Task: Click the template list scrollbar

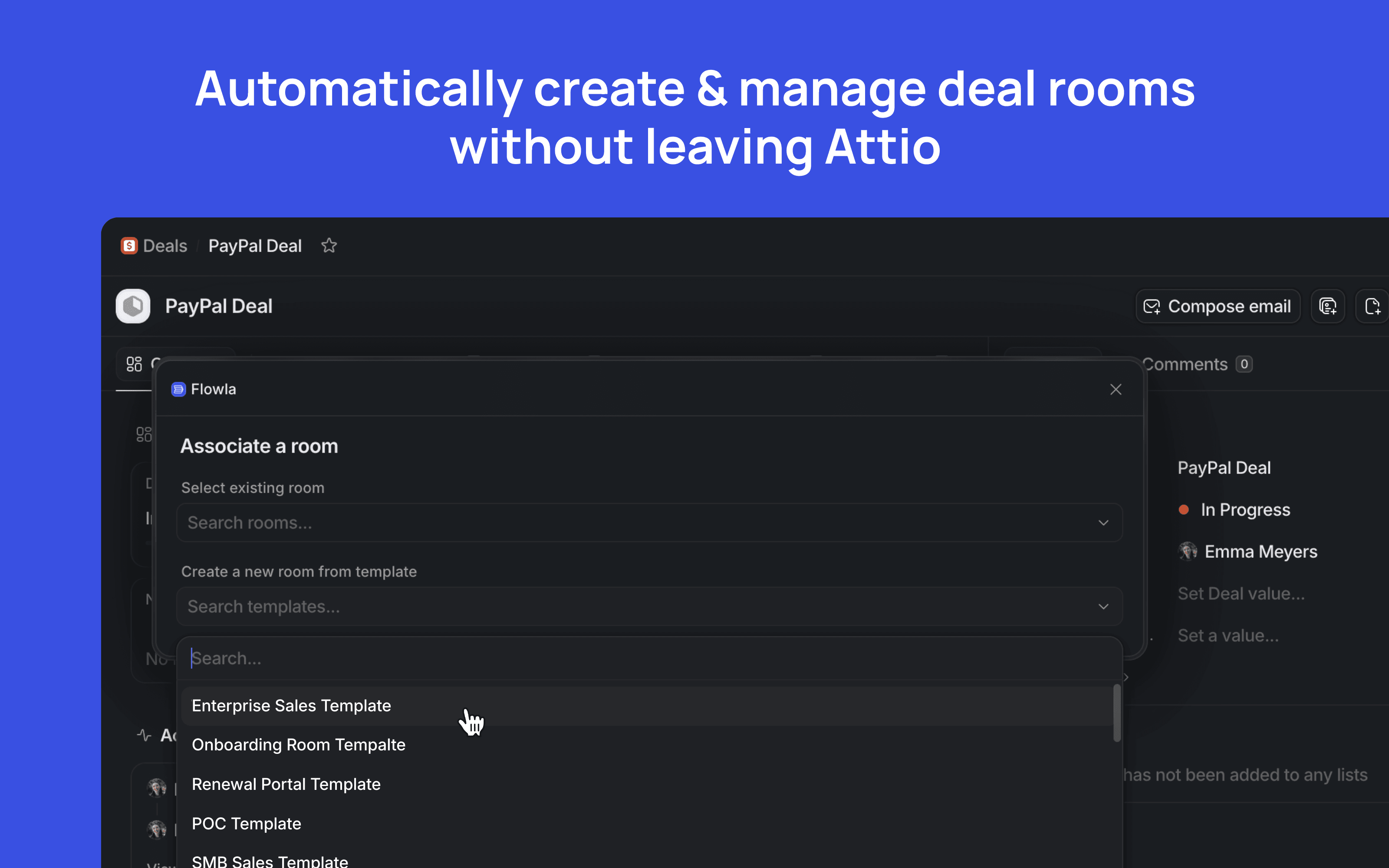Action: click(1117, 713)
